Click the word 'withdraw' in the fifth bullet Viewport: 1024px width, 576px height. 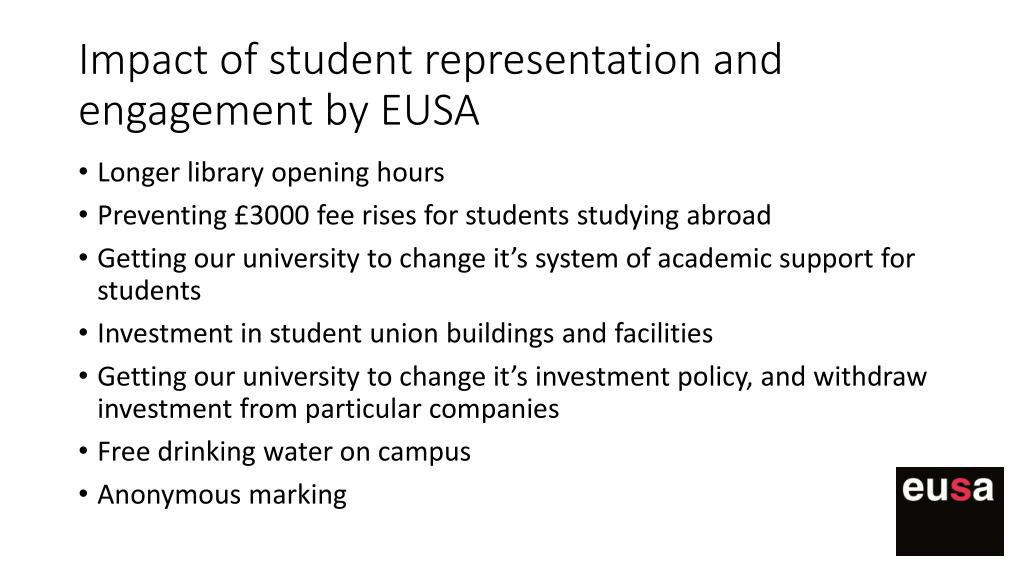click(870, 377)
